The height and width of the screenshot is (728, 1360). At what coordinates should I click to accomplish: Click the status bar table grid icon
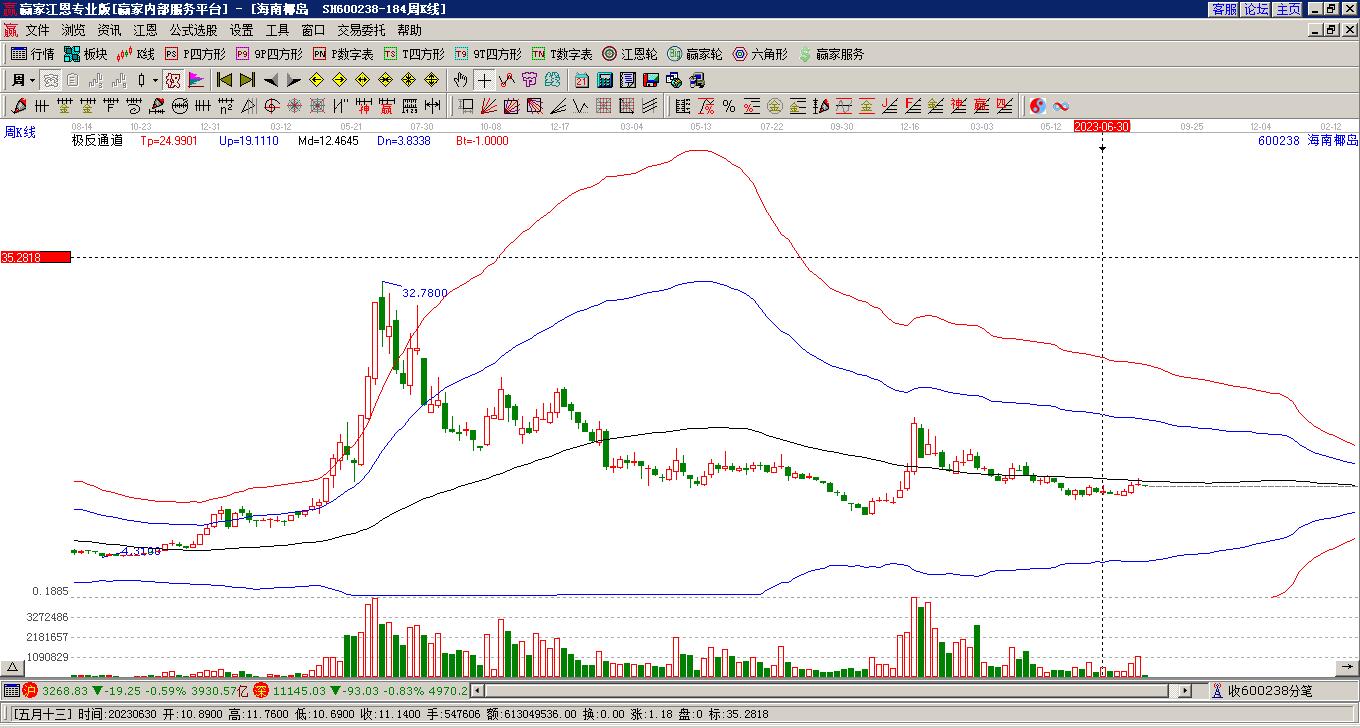point(11,690)
